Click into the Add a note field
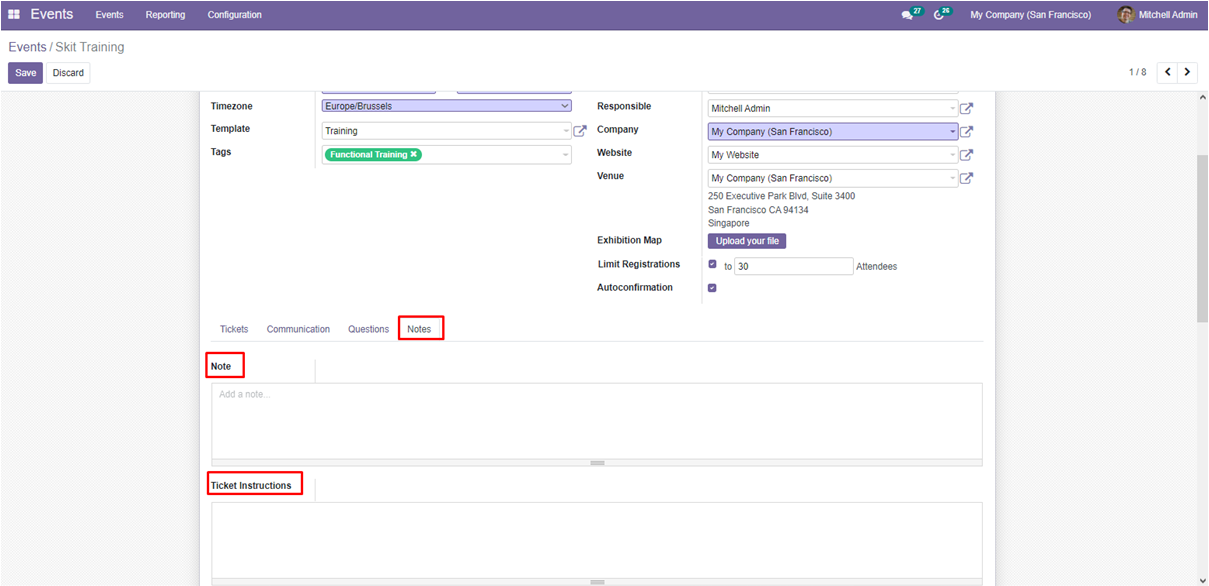 click(x=596, y=420)
